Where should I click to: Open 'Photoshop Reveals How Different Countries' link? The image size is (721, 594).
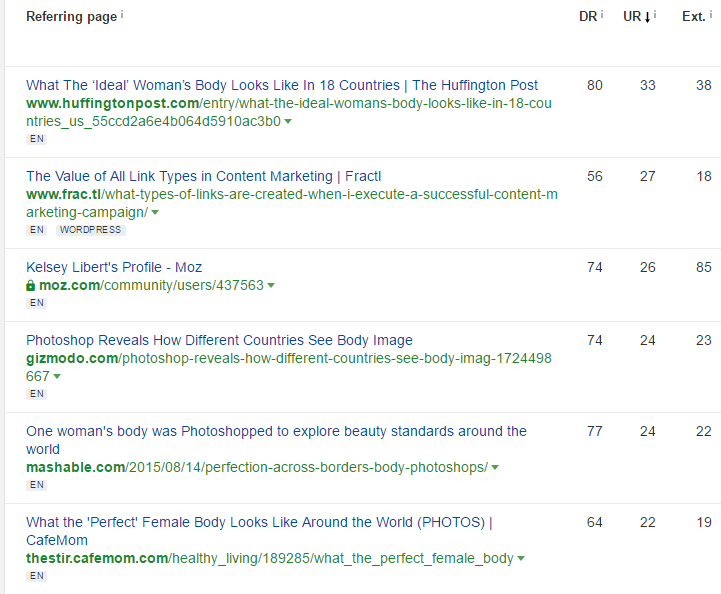pos(219,340)
